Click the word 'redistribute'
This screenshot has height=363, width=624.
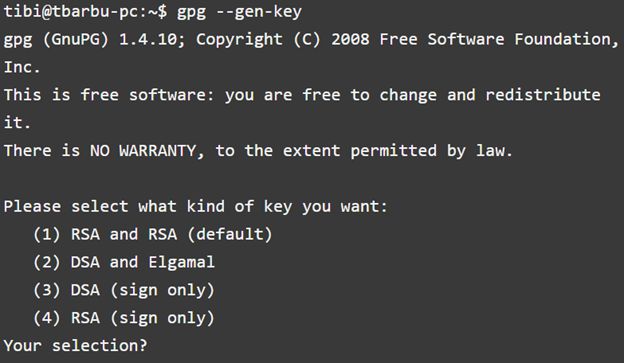pos(543,95)
